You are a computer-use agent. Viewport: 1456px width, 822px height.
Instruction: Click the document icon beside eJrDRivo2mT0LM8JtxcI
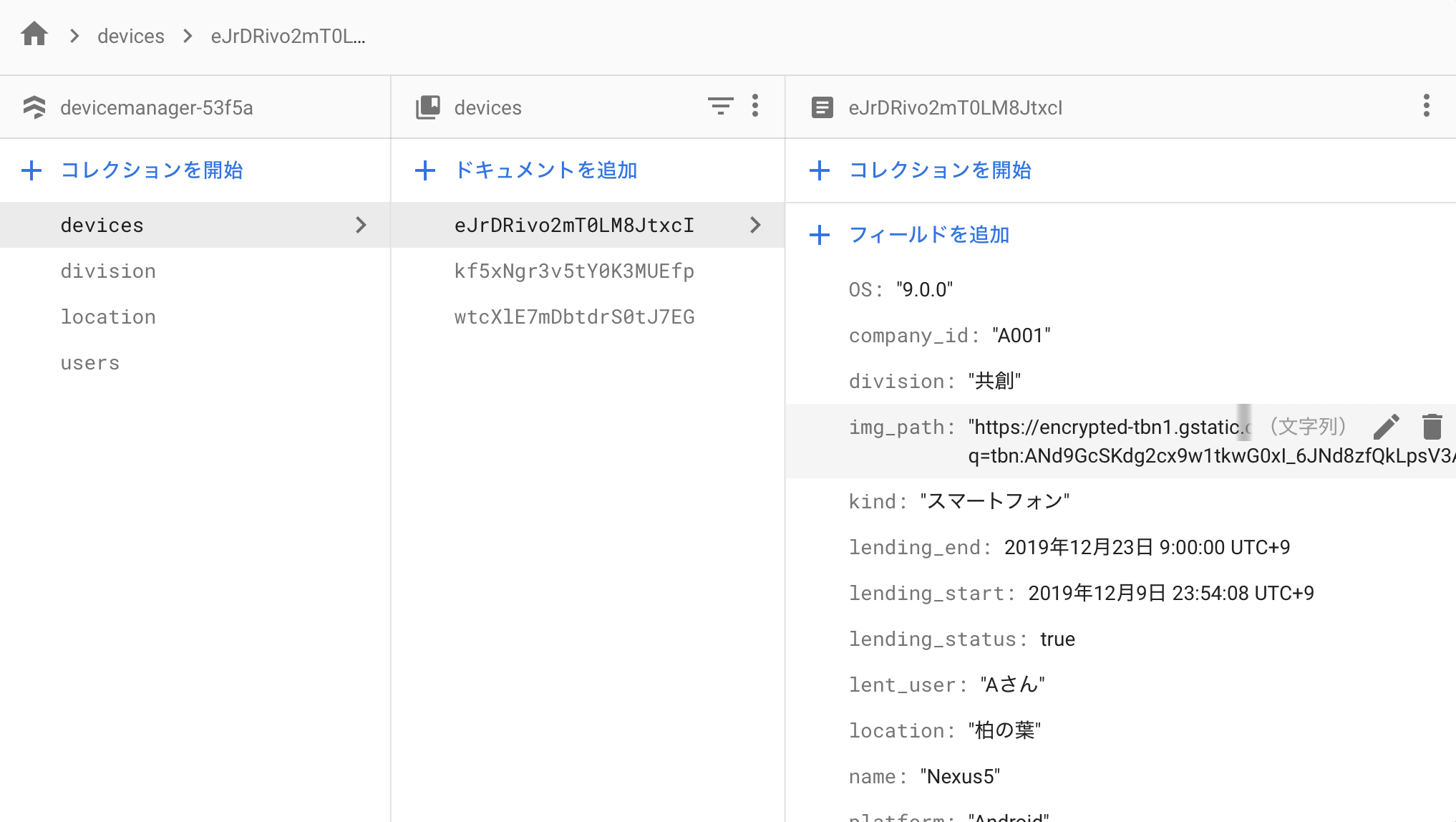point(822,107)
